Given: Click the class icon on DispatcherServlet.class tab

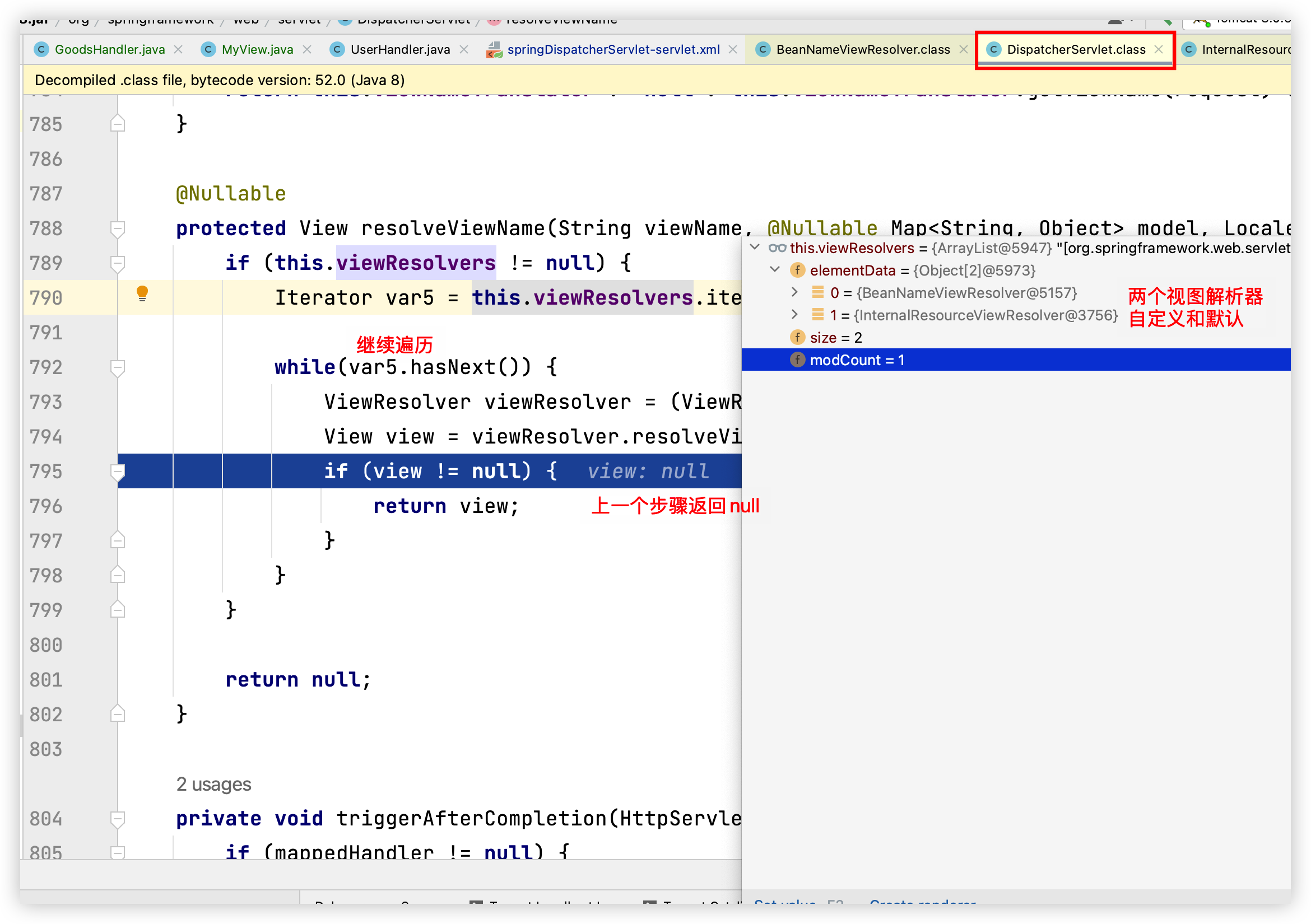Looking at the screenshot, I should (993, 50).
